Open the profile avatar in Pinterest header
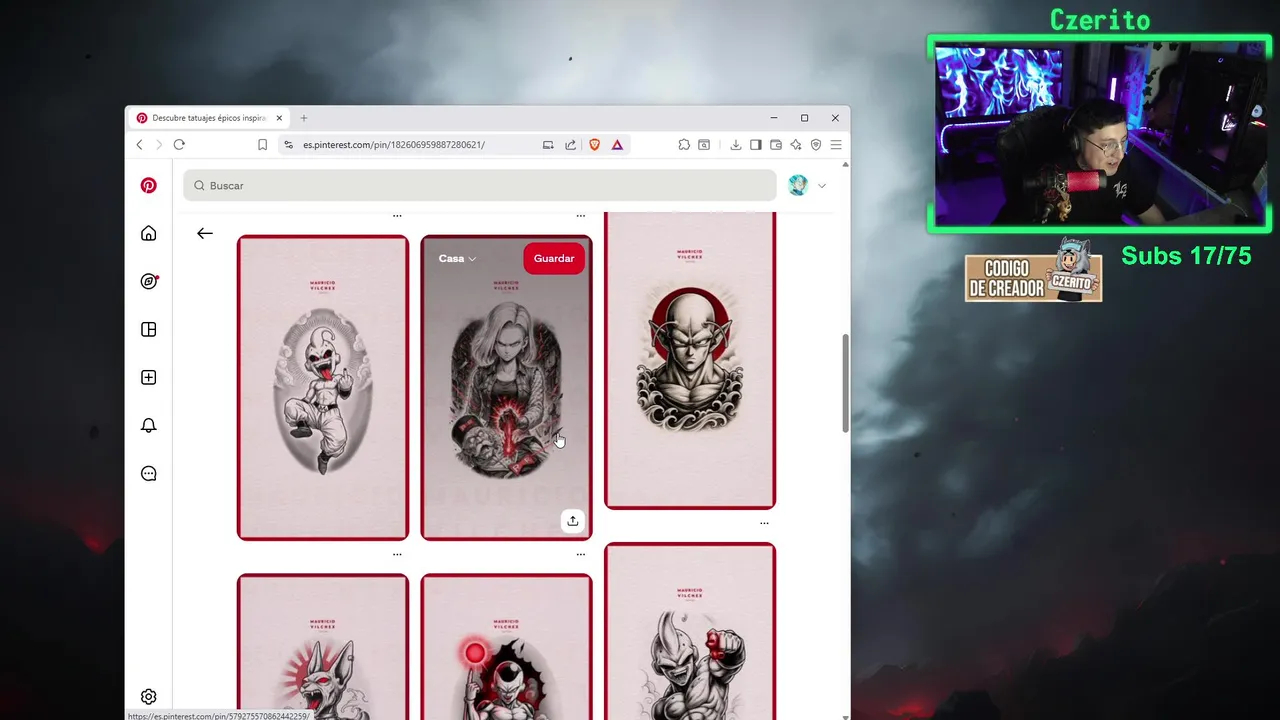This screenshot has width=1280, height=720. click(x=798, y=185)
